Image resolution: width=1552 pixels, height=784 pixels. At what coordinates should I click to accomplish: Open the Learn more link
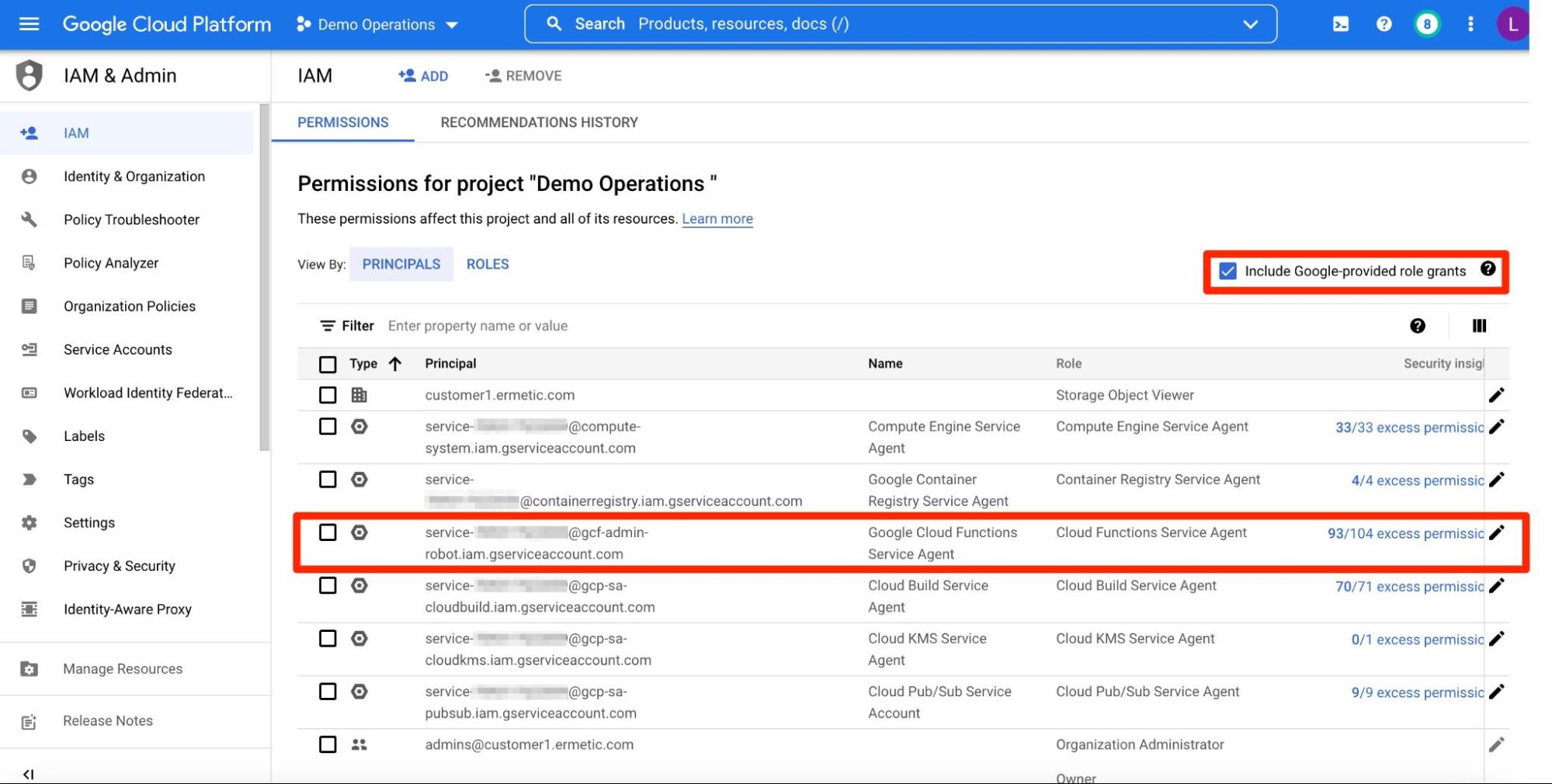click(x=717, y=219)
